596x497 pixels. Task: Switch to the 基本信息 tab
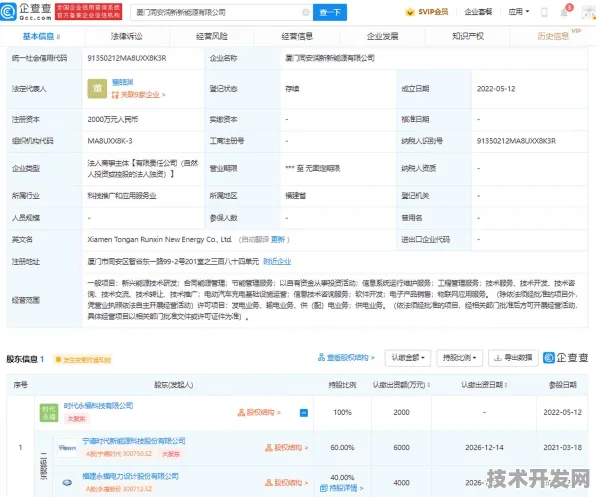click(x=41, y=36)
